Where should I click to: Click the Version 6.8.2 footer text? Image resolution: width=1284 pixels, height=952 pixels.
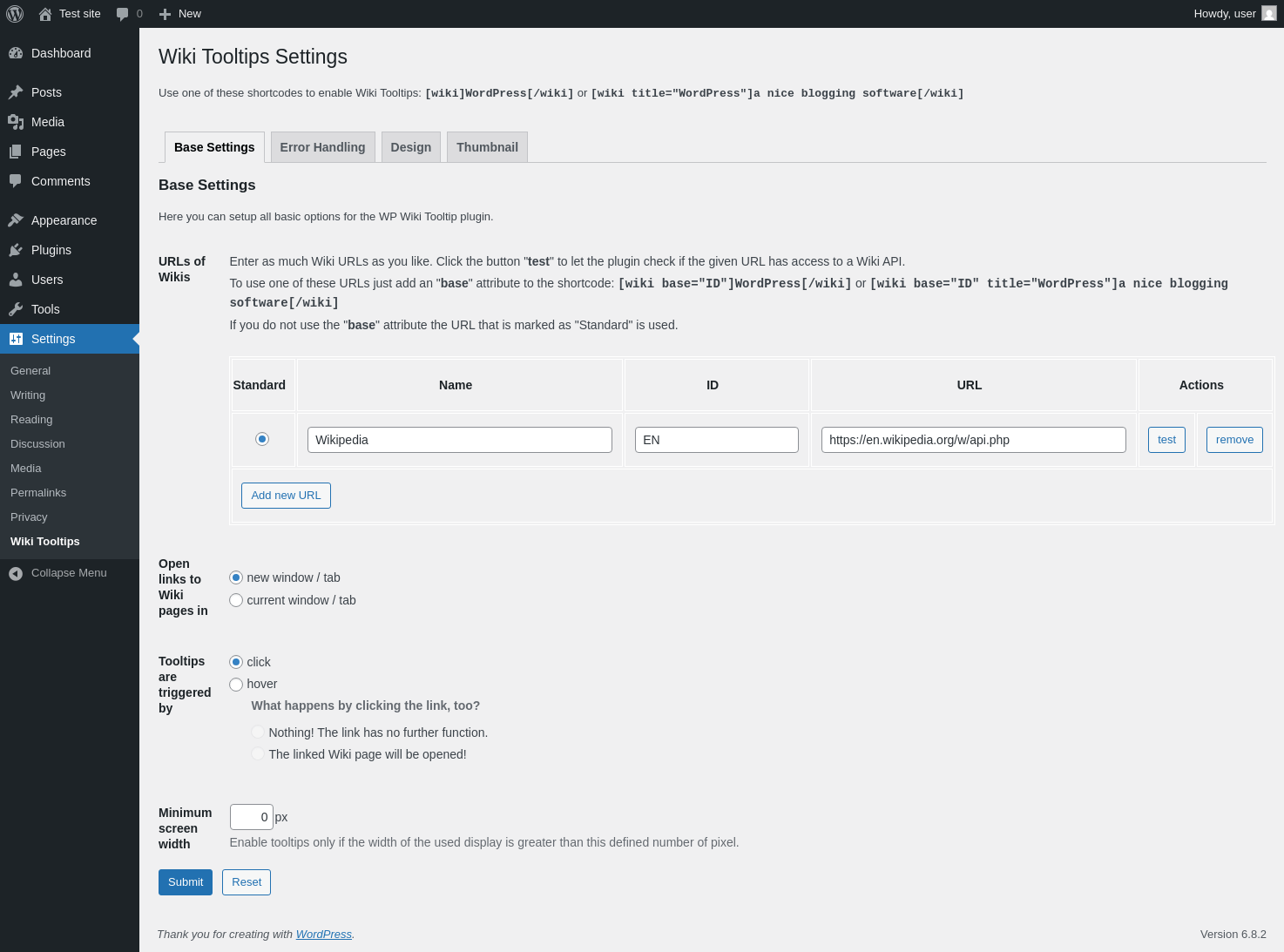pyautogui.click(x=1233, y=935)
